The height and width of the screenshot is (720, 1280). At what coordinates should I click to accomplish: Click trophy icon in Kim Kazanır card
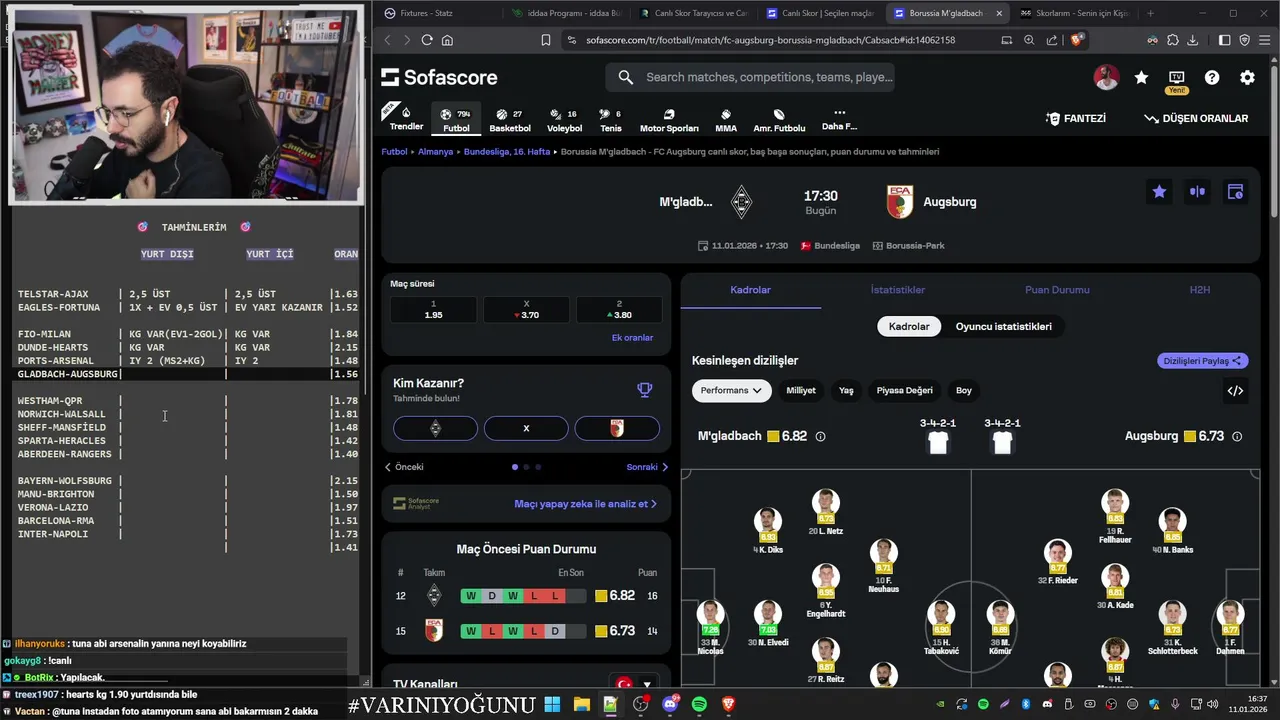point(645,390)
